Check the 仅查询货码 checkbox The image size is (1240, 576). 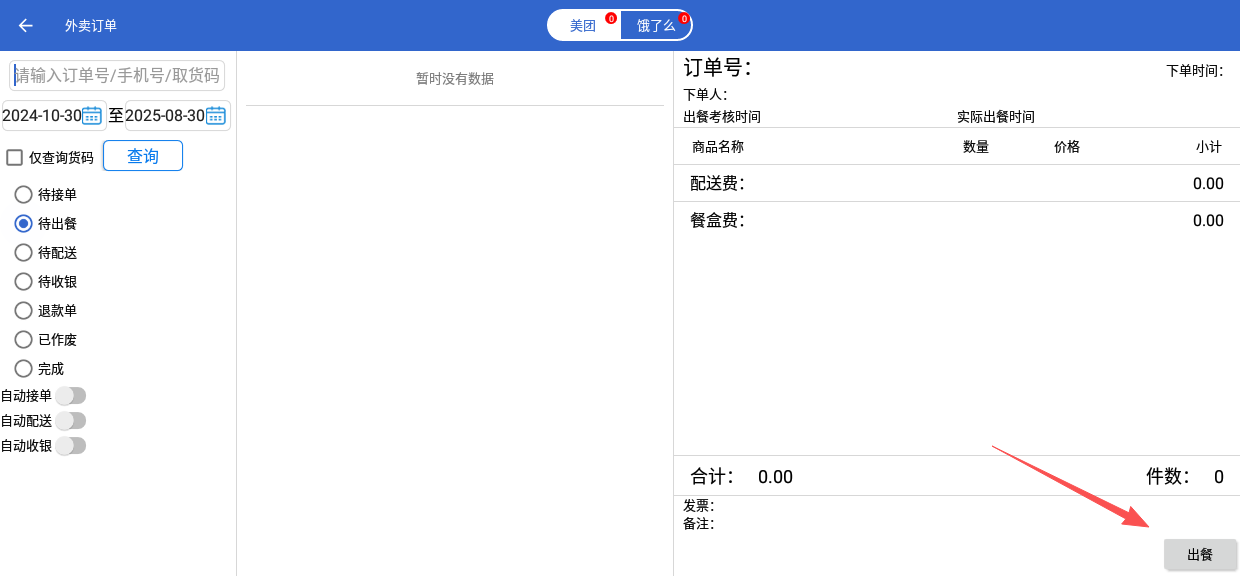(x=15, y=157)
